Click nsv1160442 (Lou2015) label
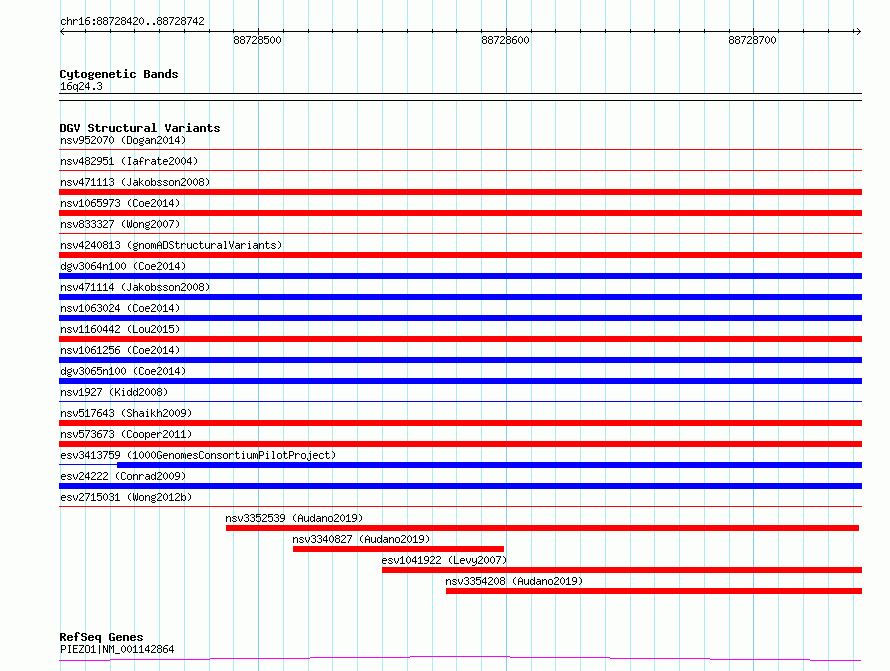The image size is (890, 671). tap(120, 329)
